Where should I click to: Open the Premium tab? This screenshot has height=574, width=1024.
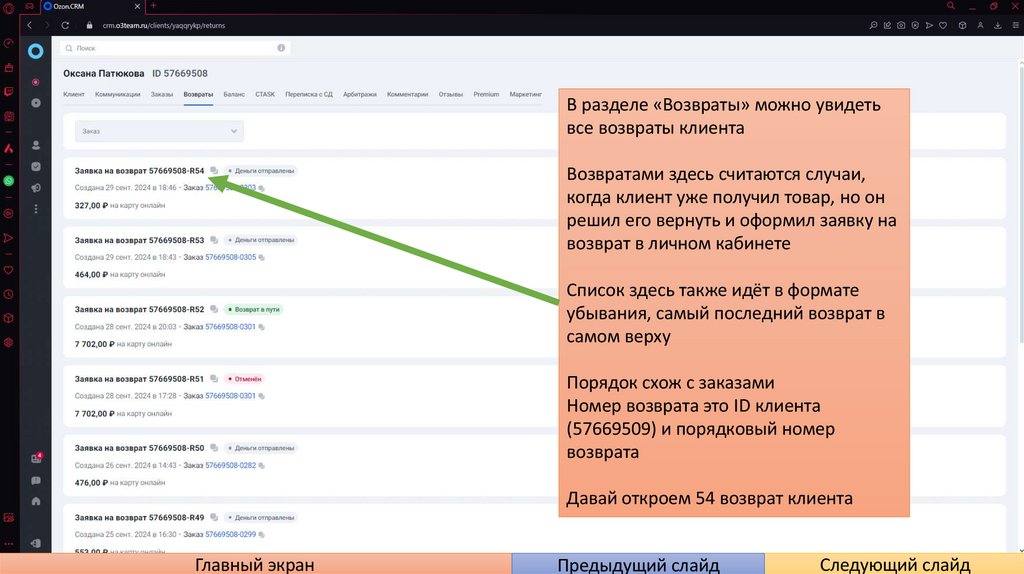pos(486,94)
